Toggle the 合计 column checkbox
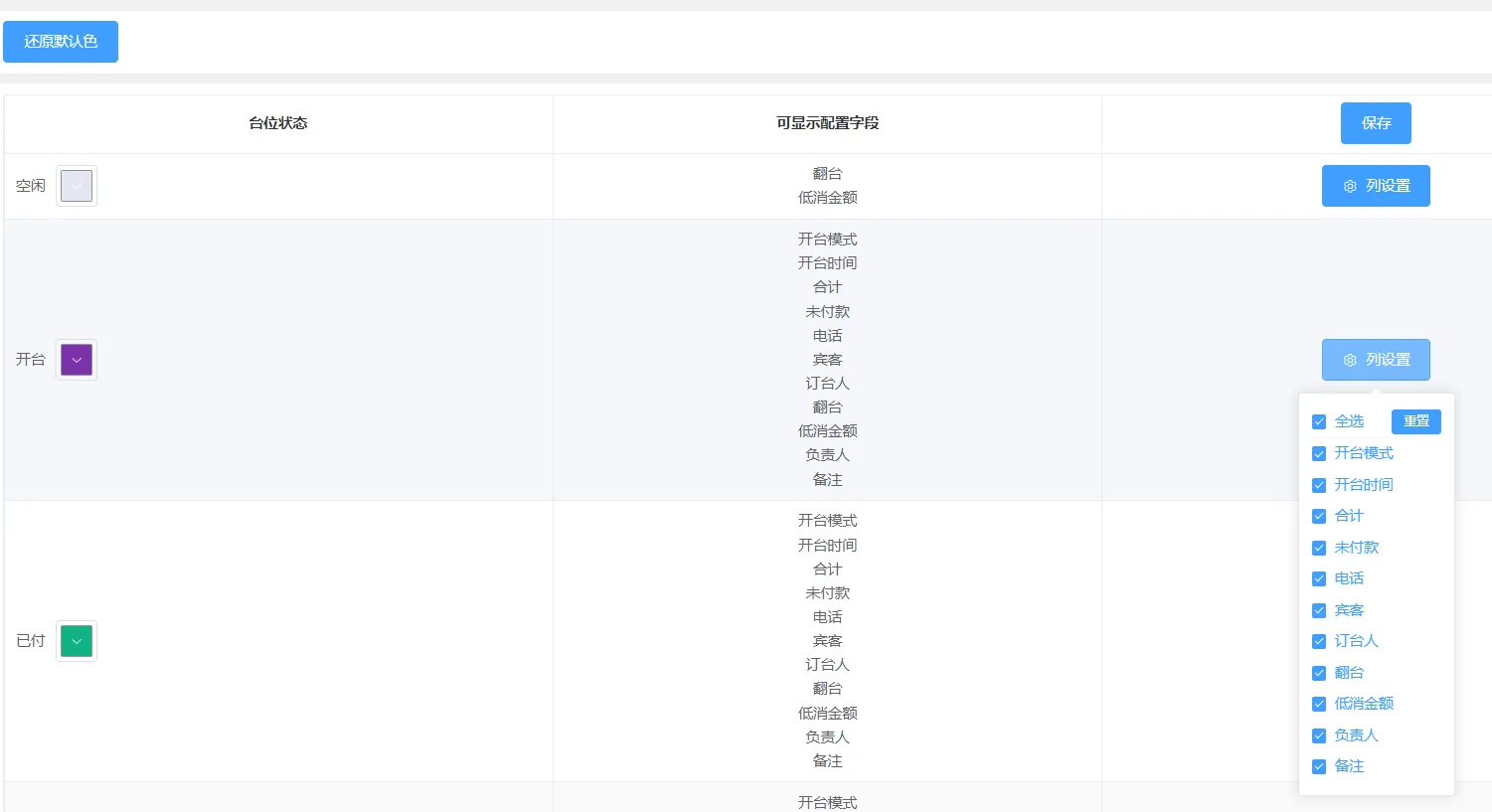Screen dimensions: 1492x812 tap(1319, 516)
